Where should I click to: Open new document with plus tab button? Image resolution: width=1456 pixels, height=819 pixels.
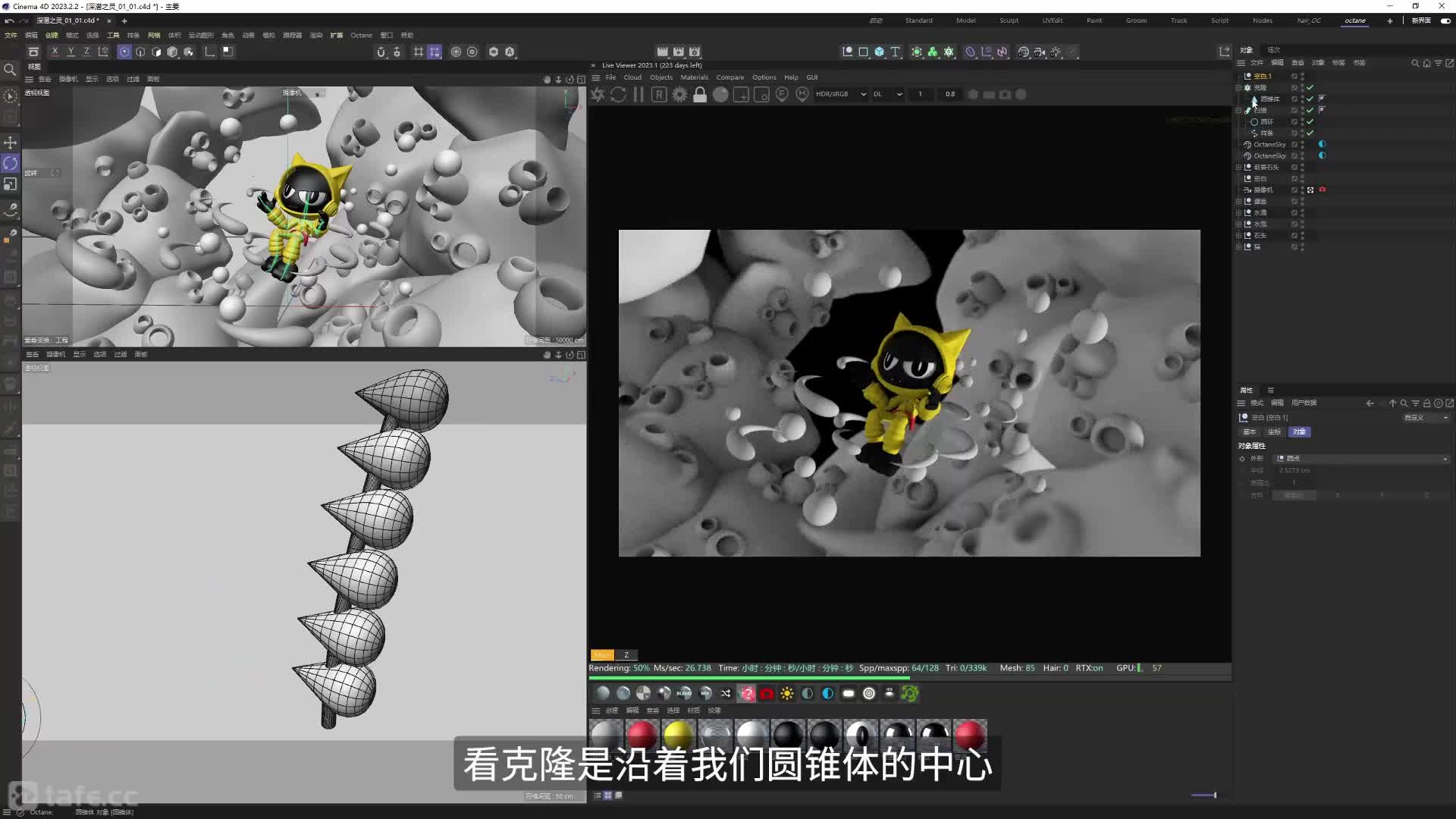coord(124,20)
